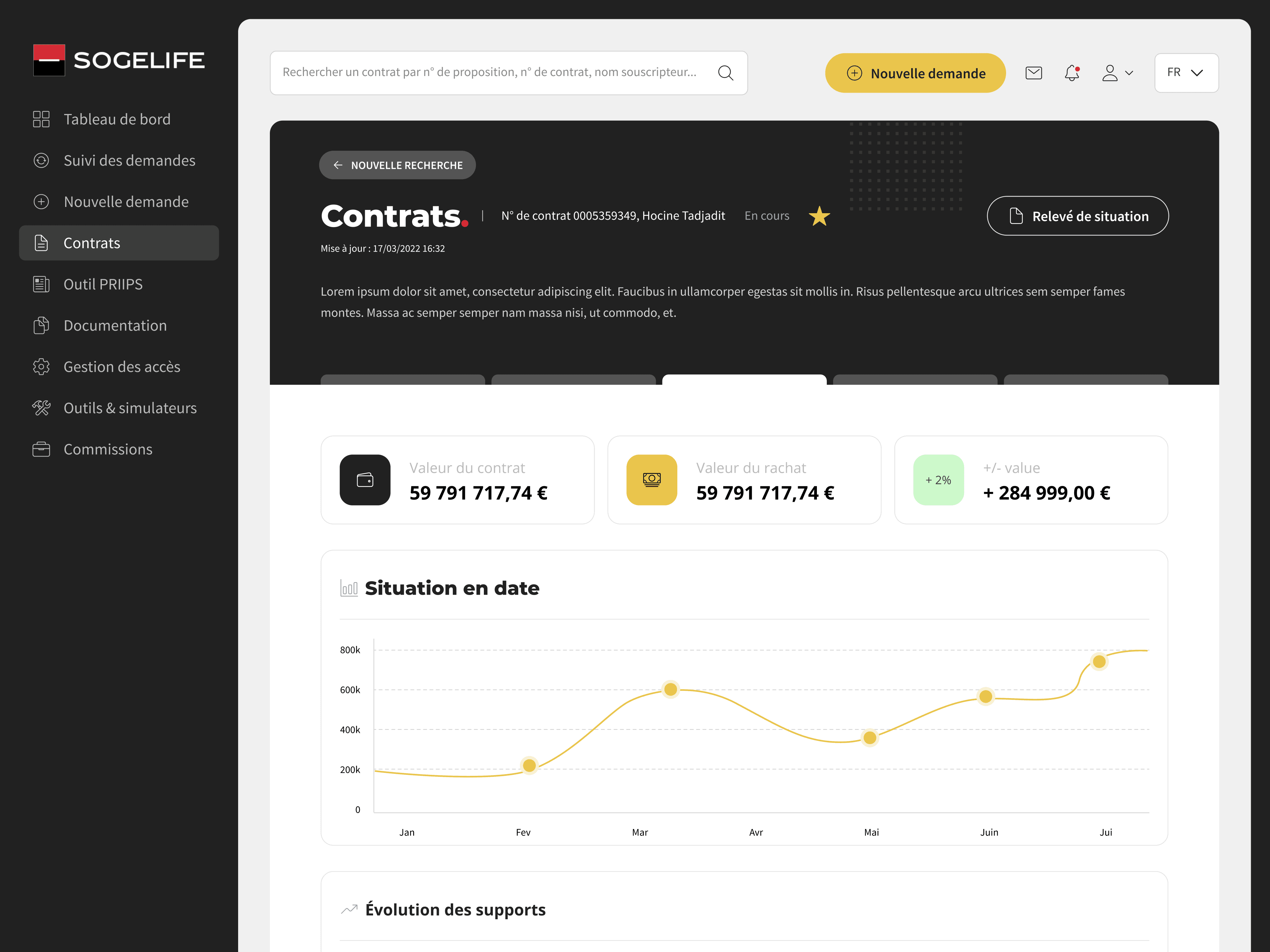Screen dimensions: 1270x952
Task: Click Nouvelle recherche back button
Action: tap(397, 165)
